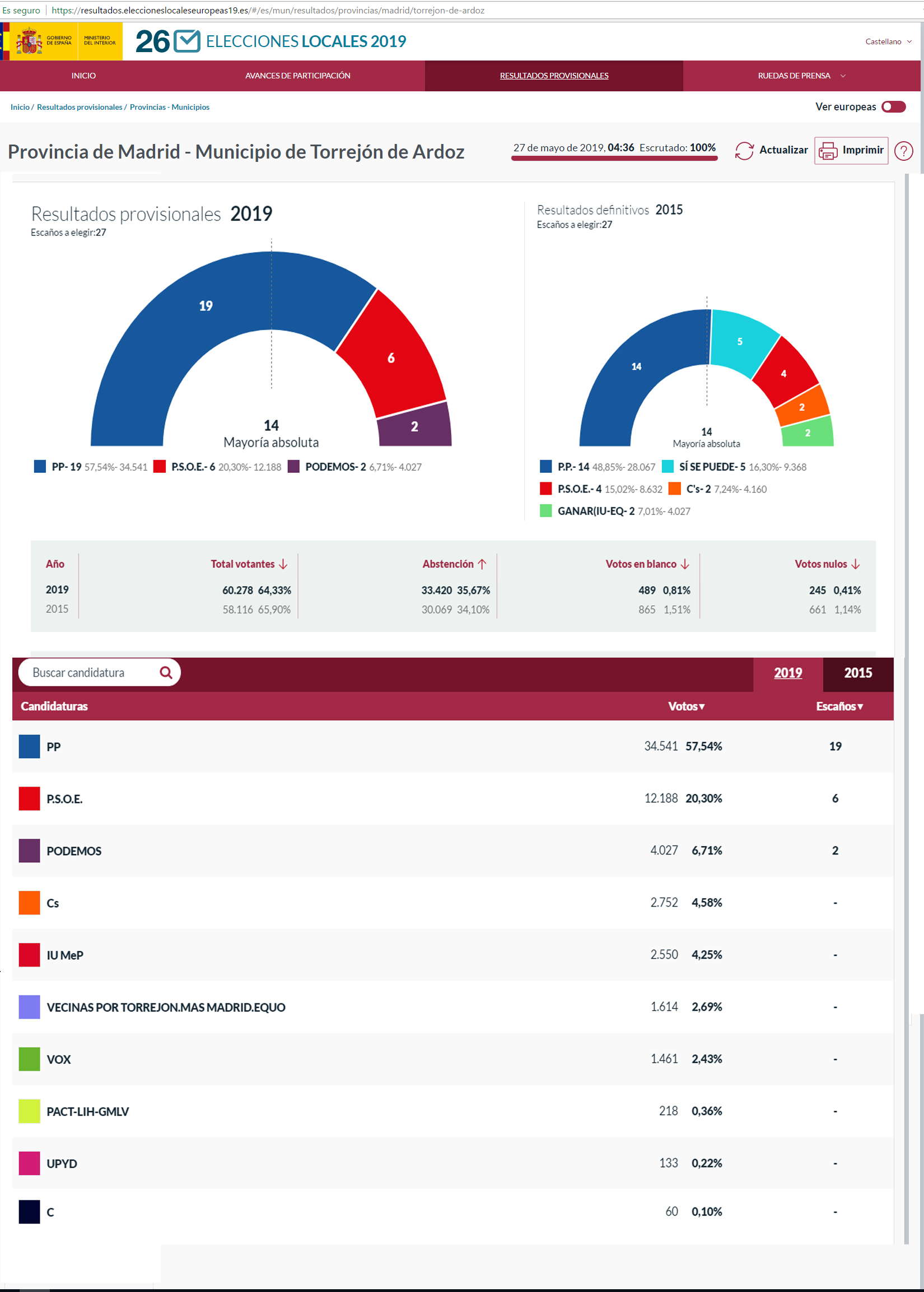Click the Provincias - Municipios breadcrumb link

click(x=170, y=107)
